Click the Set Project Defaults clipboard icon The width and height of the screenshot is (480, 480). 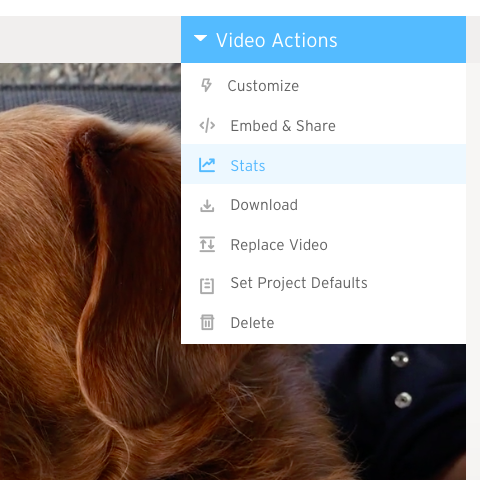point(207,286)
